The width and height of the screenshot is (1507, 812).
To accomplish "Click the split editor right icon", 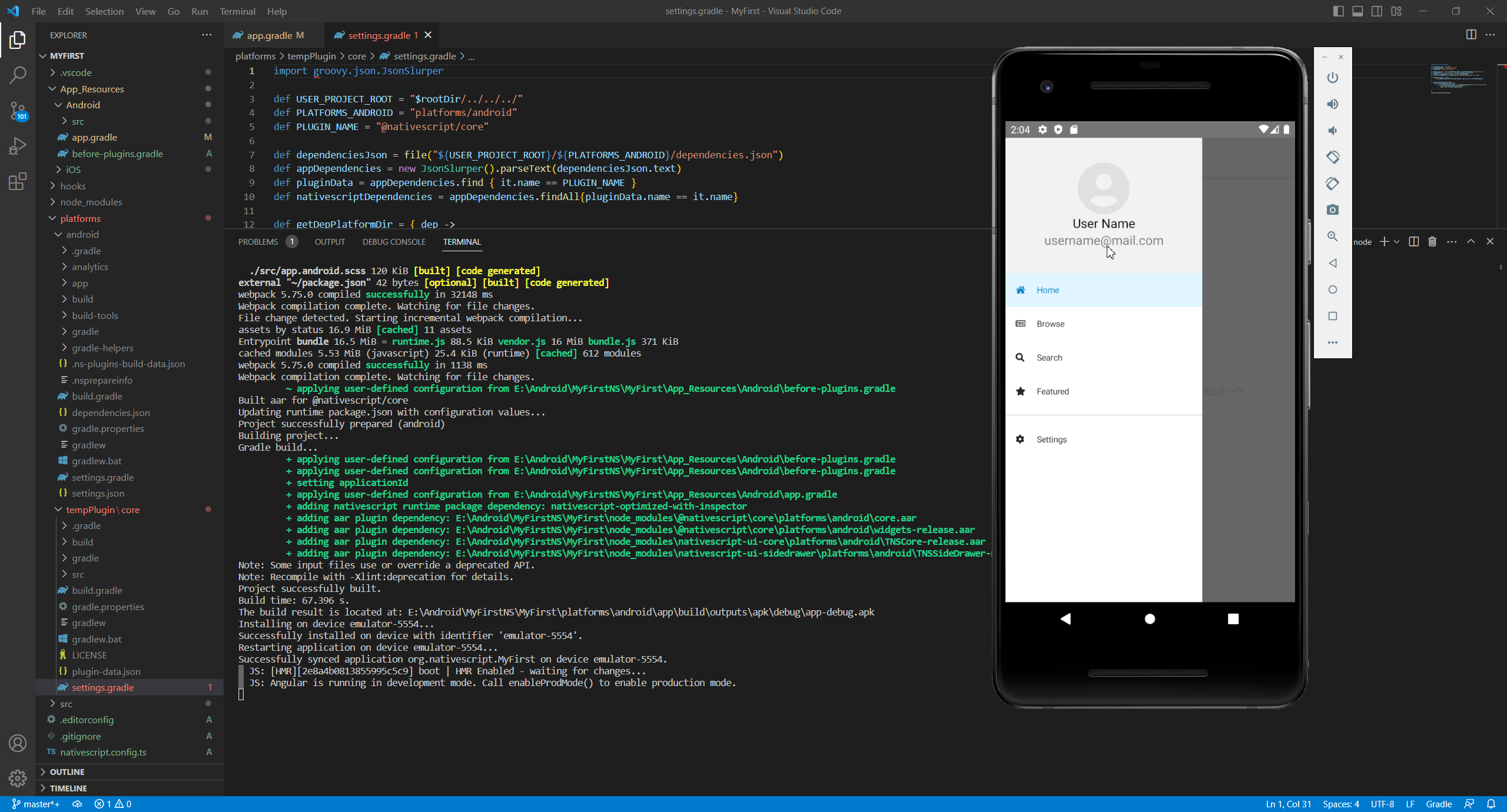I will [x=1471, y=35].
